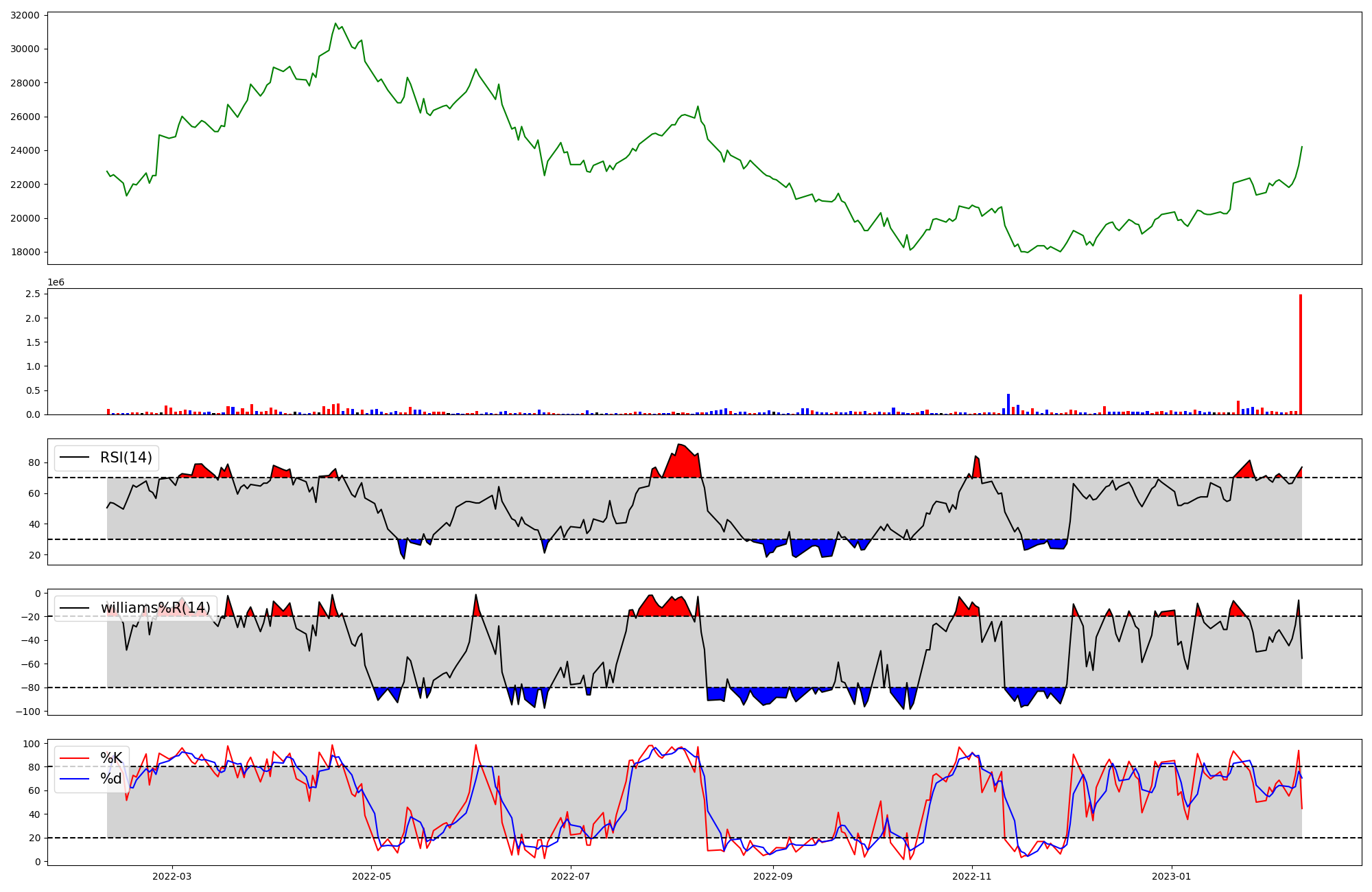Click the 2022-11 x-axis date label
This screenshot has width=1372, height=892.
point(972,876)
